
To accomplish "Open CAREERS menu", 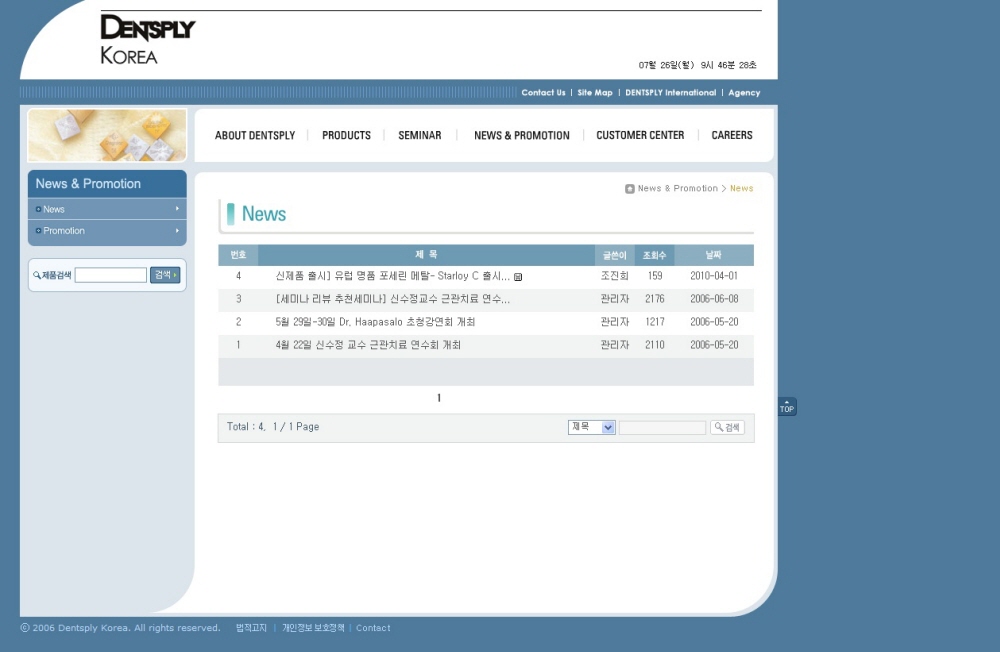I will click(x=732, y=135).
